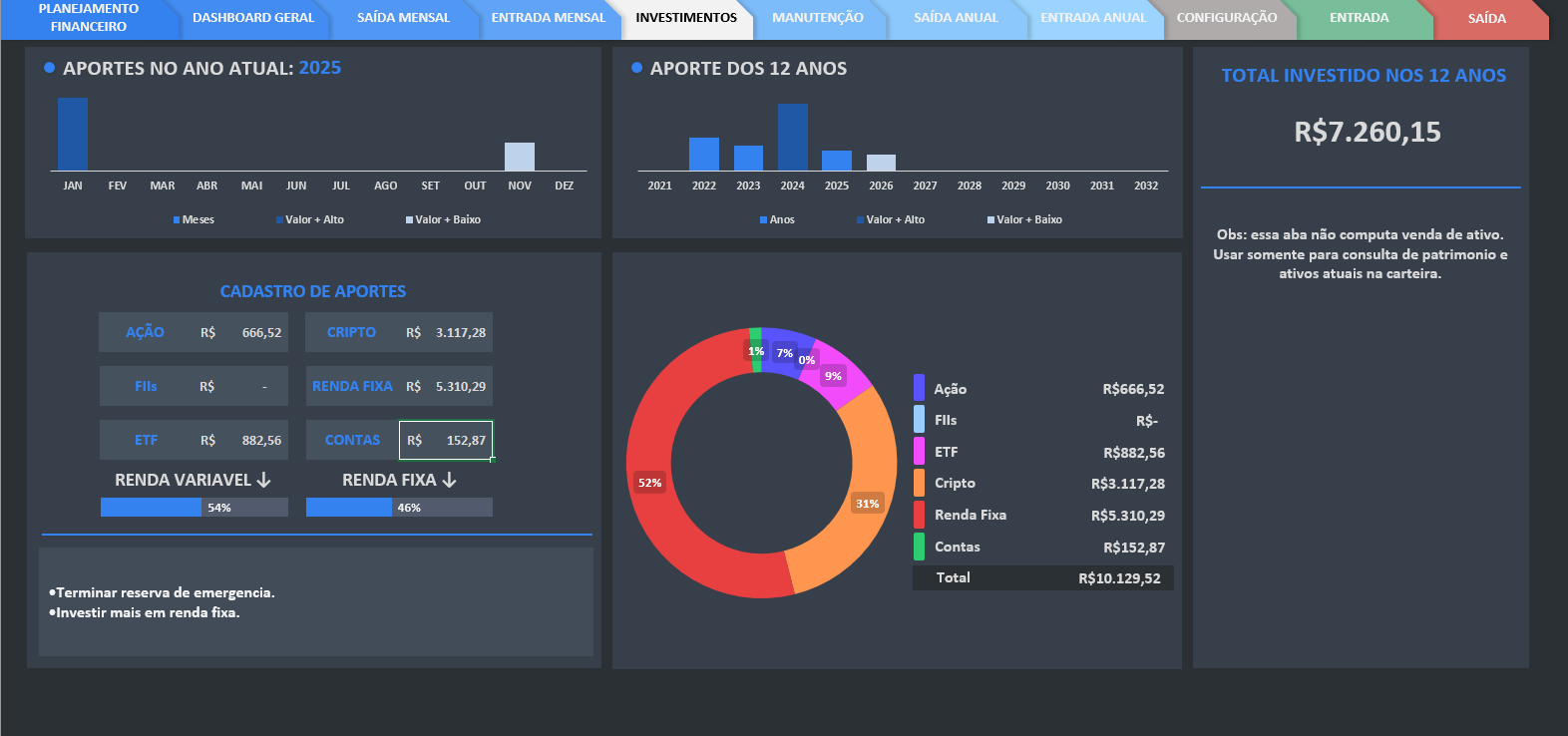
Task: Click the 46% renda fixa progress bar
Action: (399, 508)
